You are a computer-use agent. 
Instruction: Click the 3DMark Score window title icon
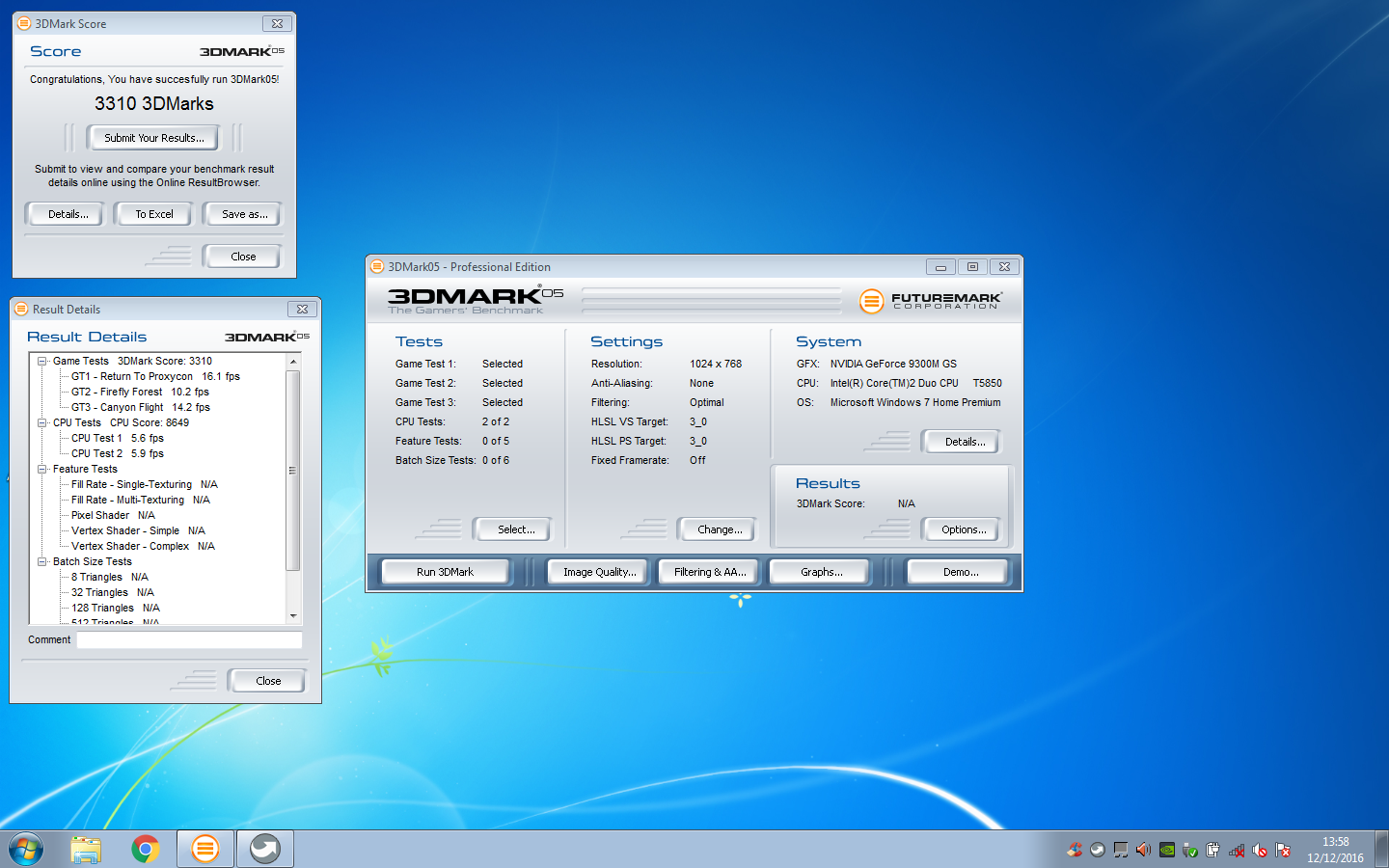click(x=24, y=23)
